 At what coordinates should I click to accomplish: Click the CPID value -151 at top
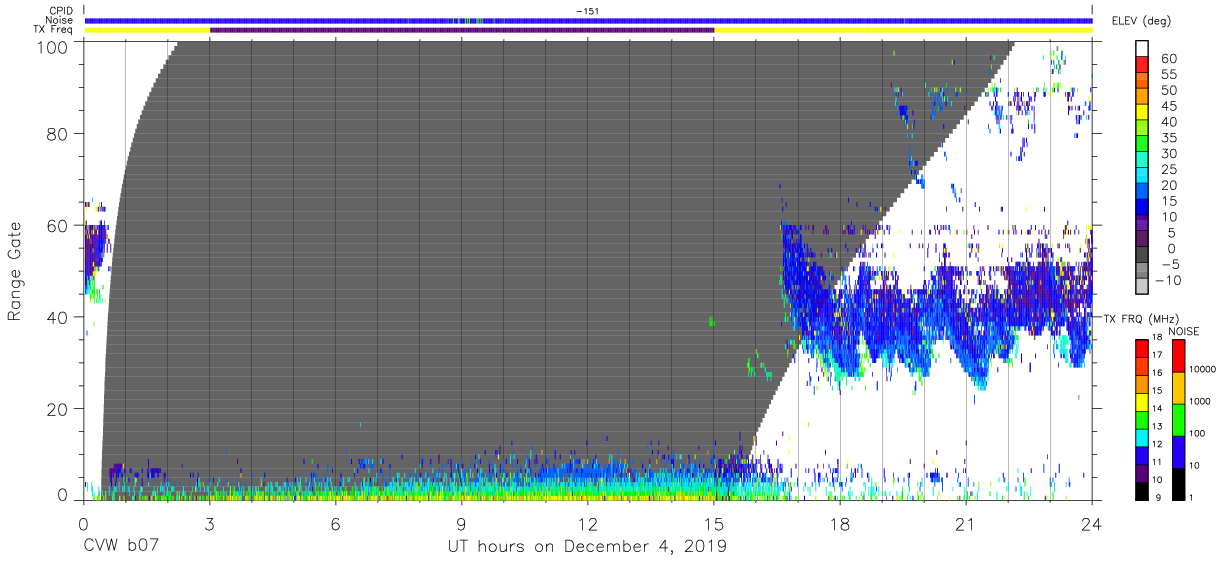coord(588,10)
